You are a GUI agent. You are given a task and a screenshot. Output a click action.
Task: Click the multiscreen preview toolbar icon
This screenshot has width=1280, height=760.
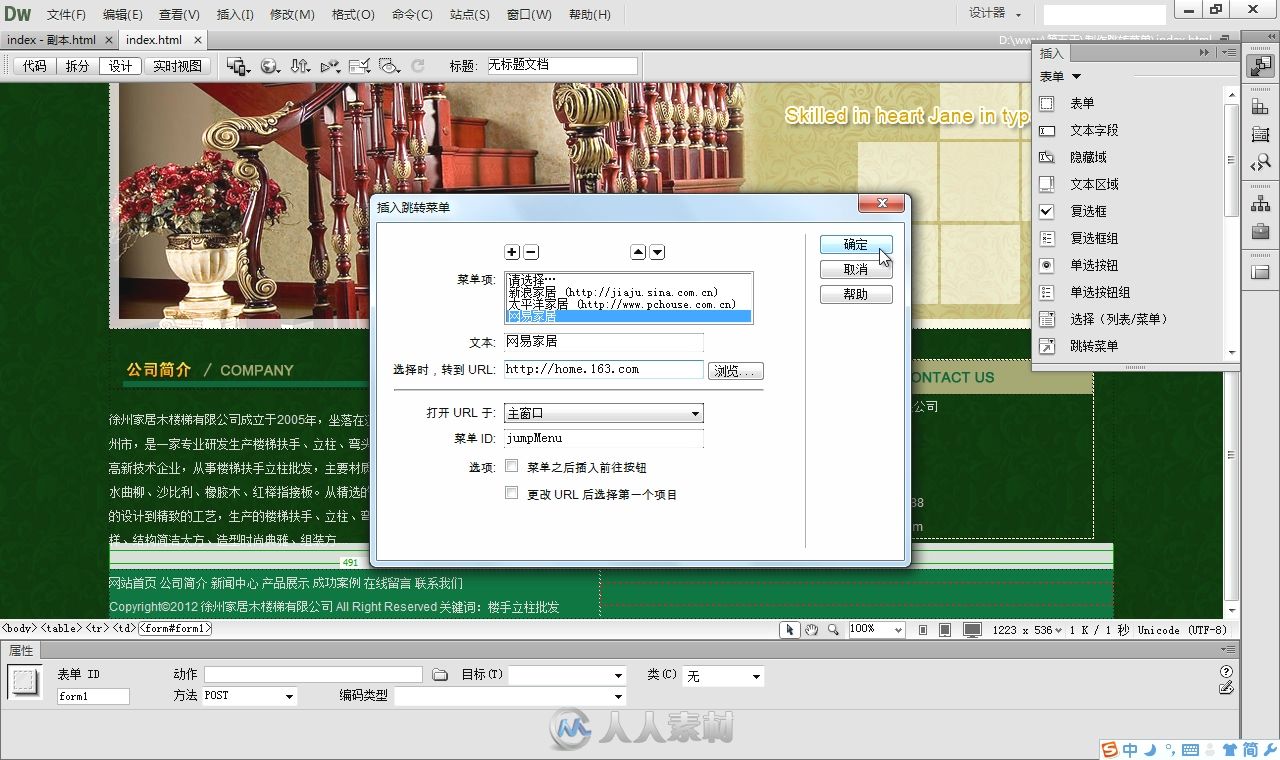[x=238, y=66]
